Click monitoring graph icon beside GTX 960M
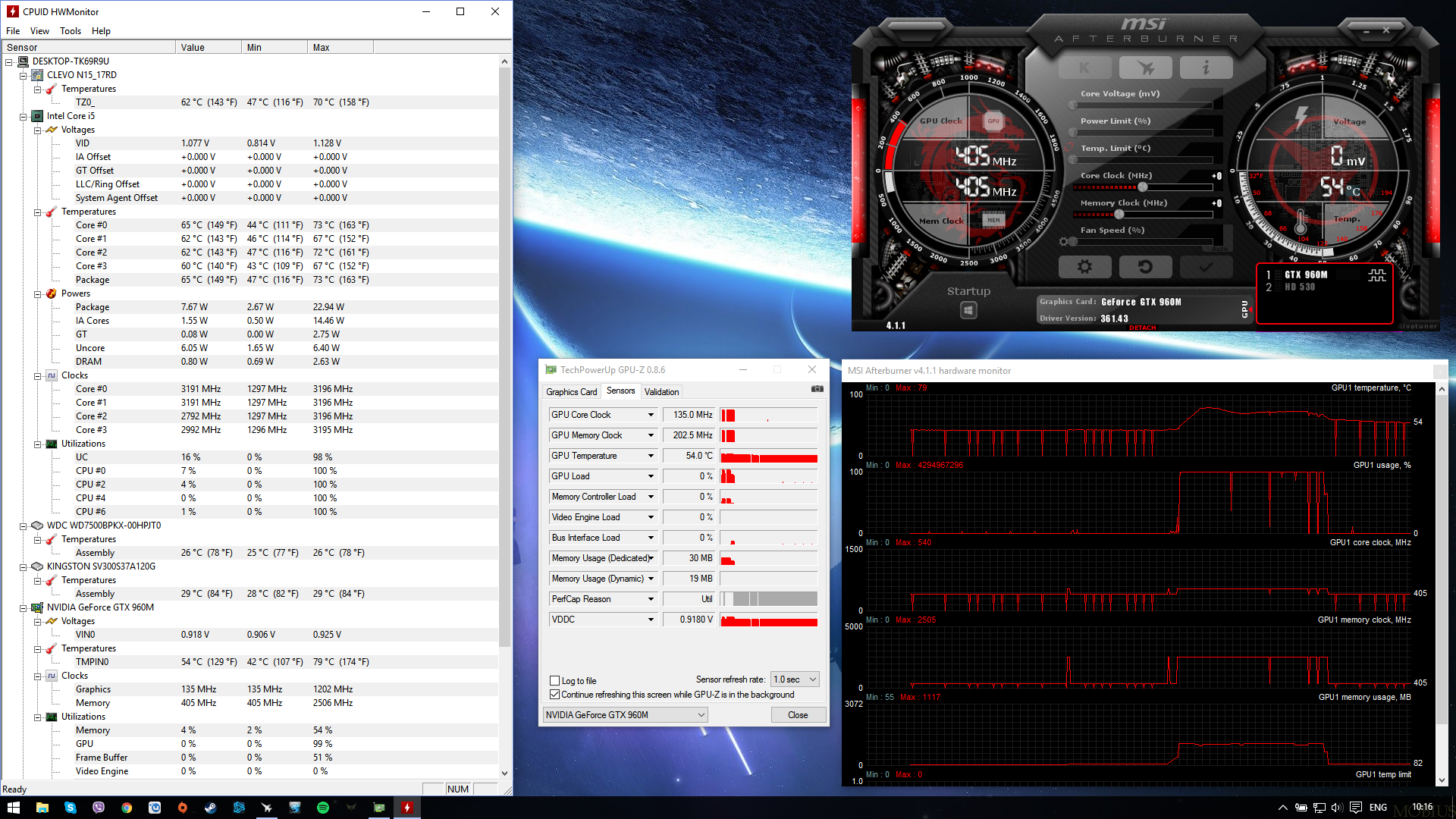Screen dimensions: 1456x819 pos(1376,275)
